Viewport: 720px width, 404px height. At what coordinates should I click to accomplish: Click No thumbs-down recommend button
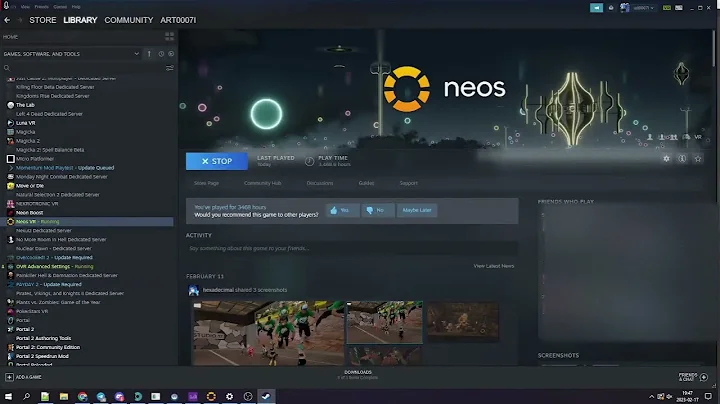pos(378,210)
